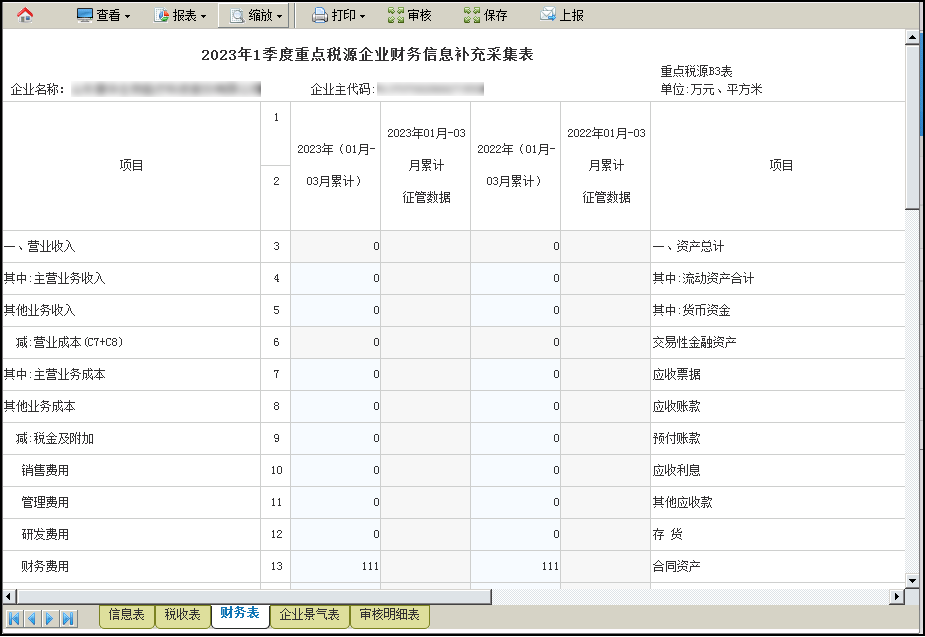925x637 pixels.
Task: Click the magnifier icon beside 缩放
Action: click(237, 15)
